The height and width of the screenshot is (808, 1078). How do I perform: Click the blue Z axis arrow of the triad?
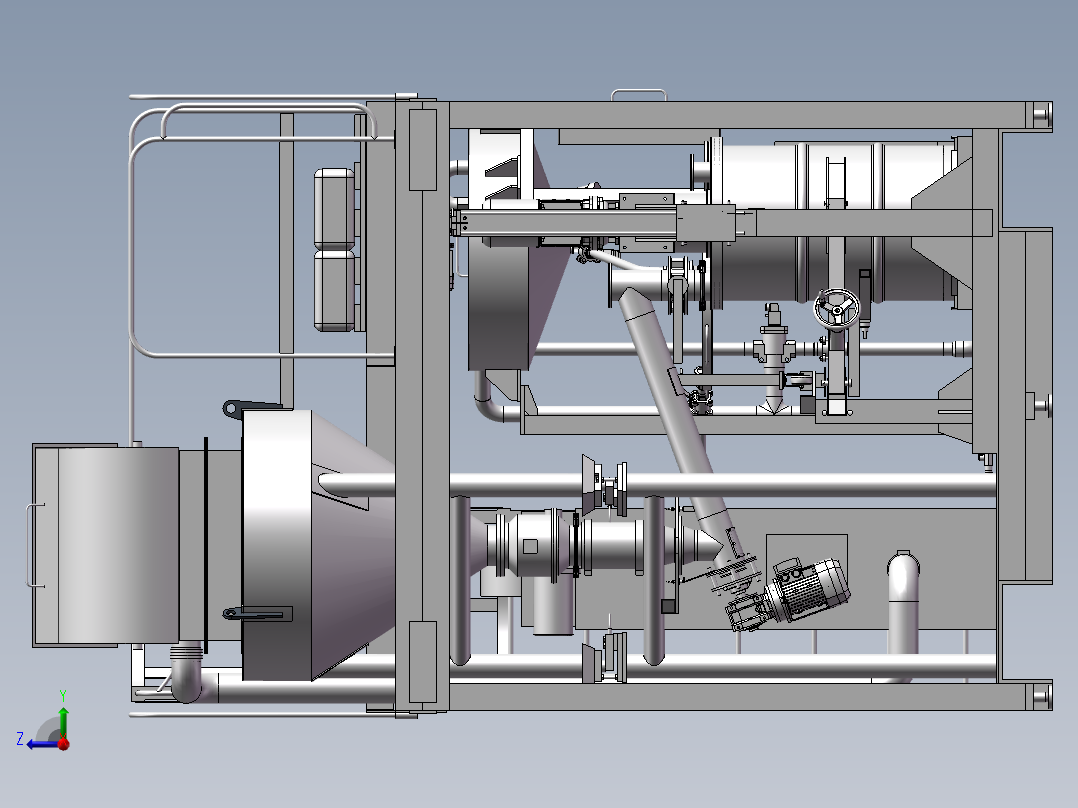(43, 744)
